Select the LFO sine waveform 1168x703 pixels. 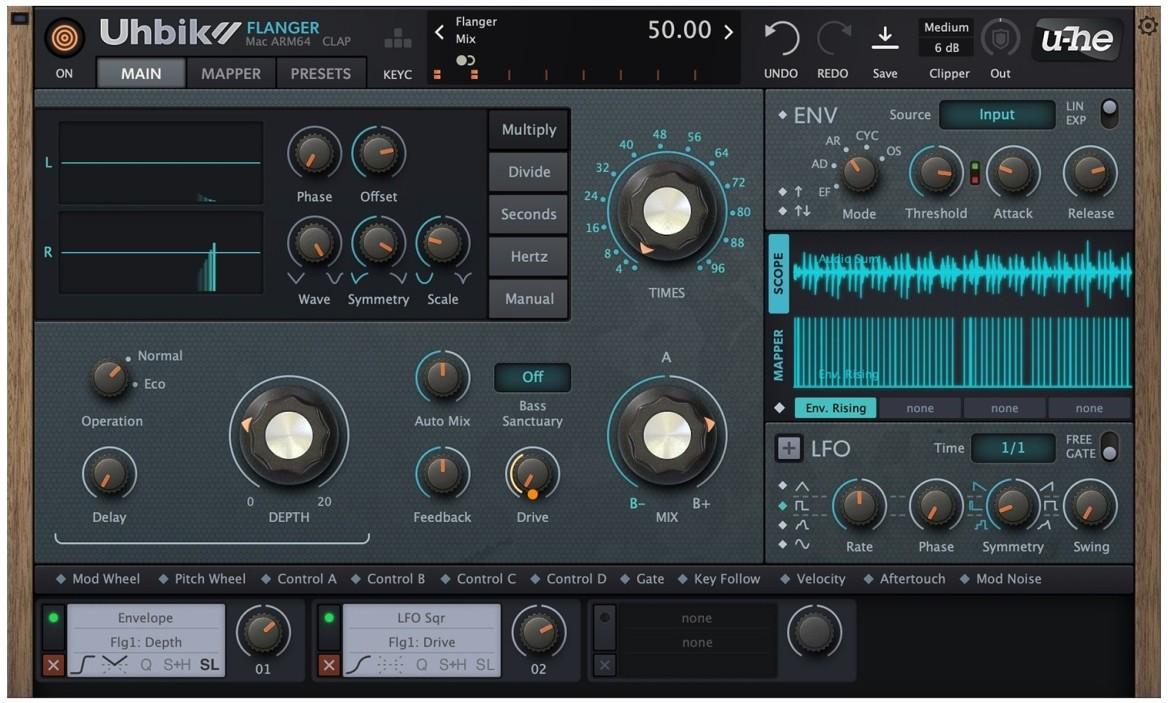802,544
